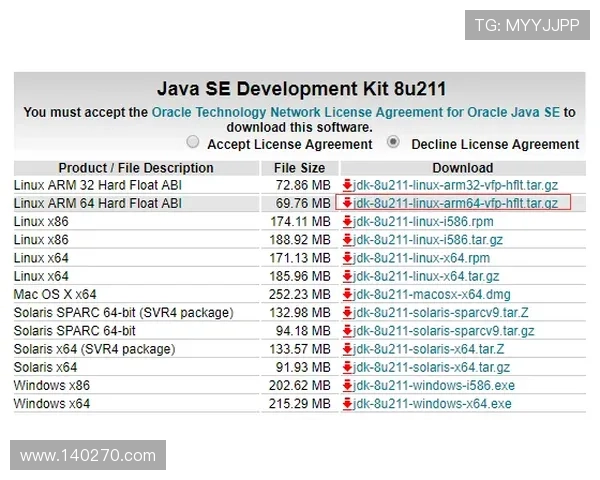Click the Product / File Description column header

tap(136, 168)
